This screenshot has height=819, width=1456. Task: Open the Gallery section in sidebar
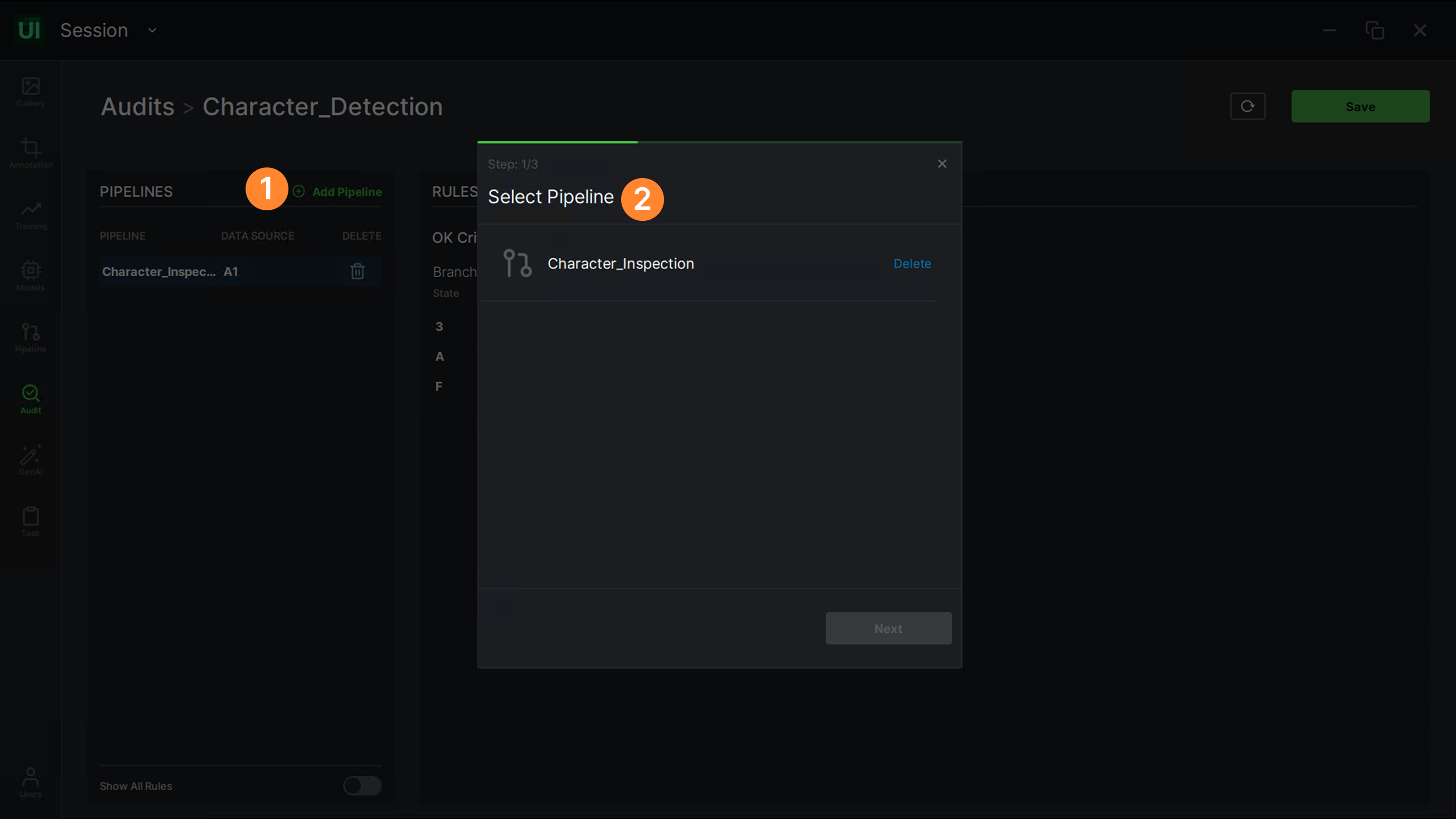click(x=30, y=92)
